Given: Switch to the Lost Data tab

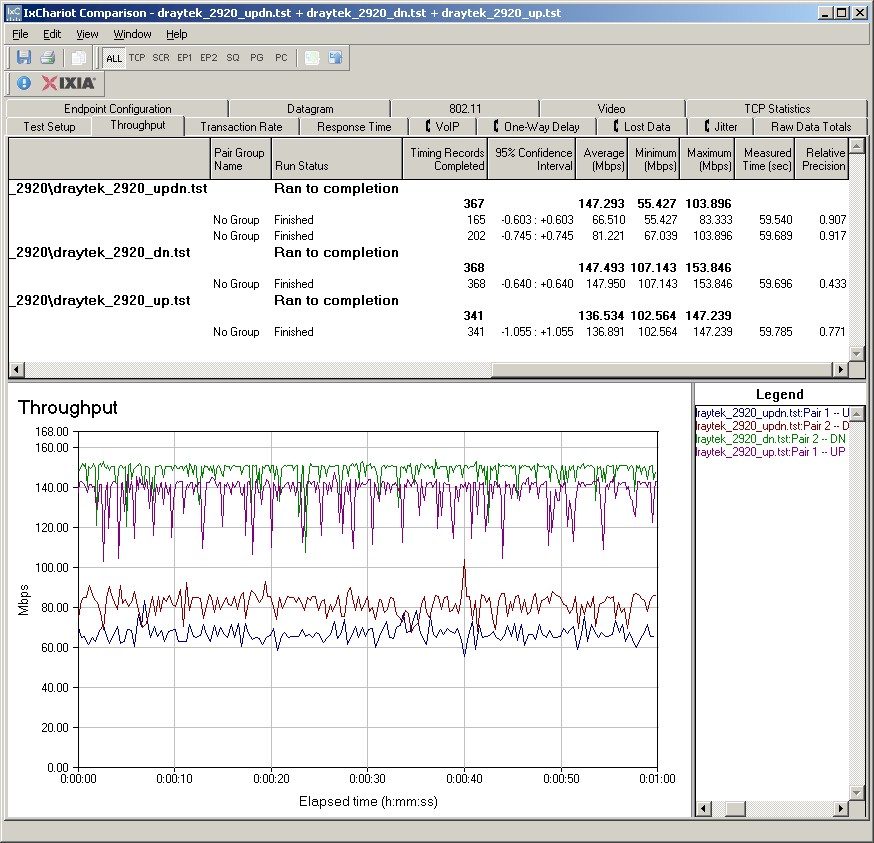Looking at the screenshot, I should tap(642, 127).
